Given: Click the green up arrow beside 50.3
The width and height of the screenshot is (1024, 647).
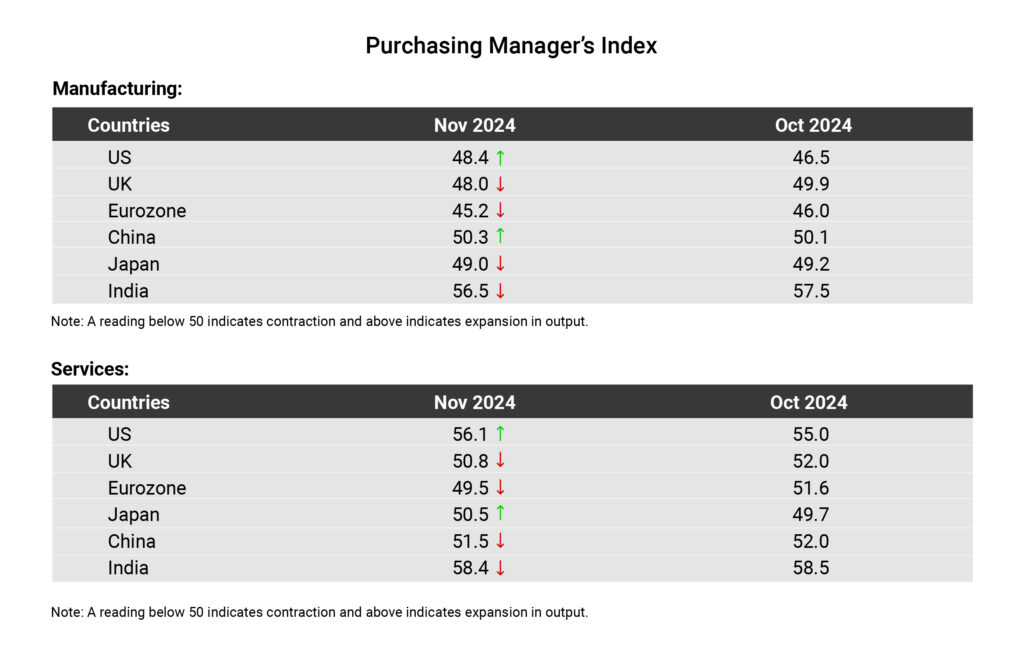Looking at the screenshot, I should tap(500, 237).
